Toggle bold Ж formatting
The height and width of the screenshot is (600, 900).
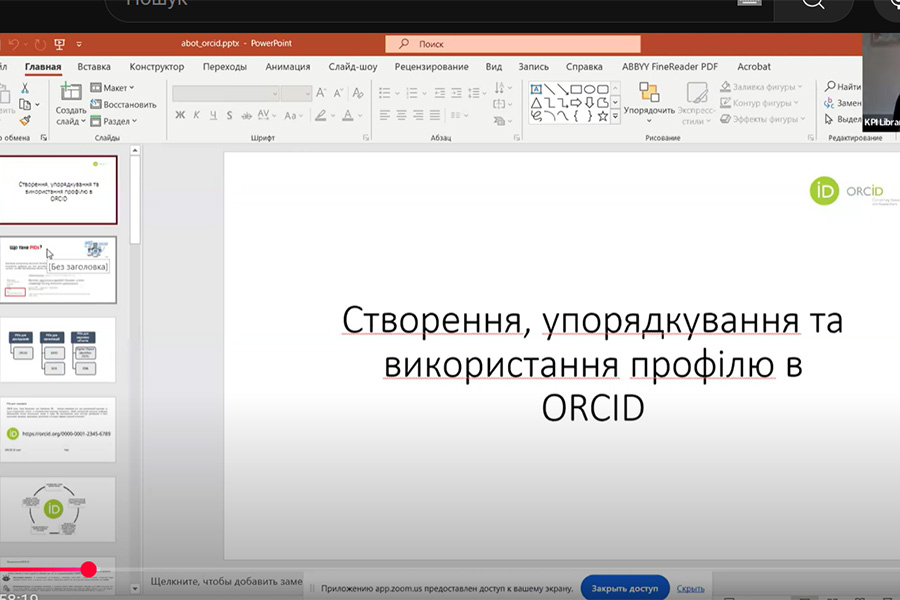[x=180, y=115]
